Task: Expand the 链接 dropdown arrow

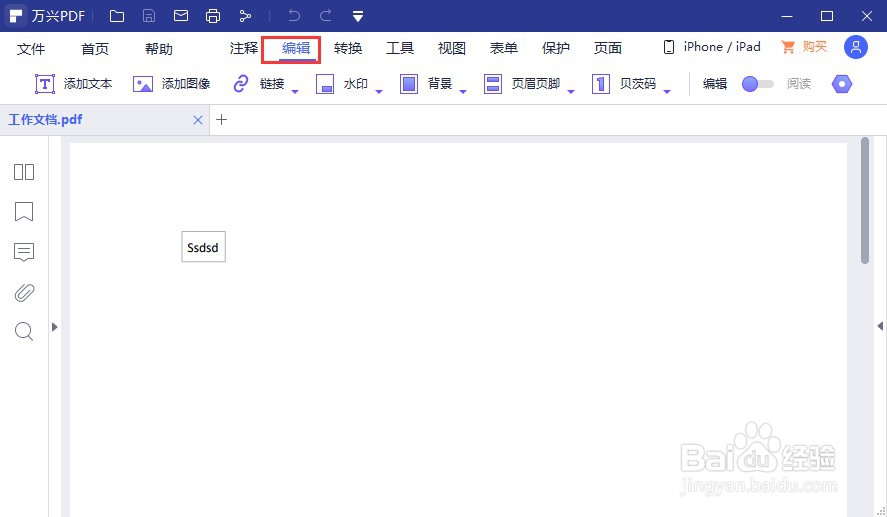Action: tap(295, 92)
